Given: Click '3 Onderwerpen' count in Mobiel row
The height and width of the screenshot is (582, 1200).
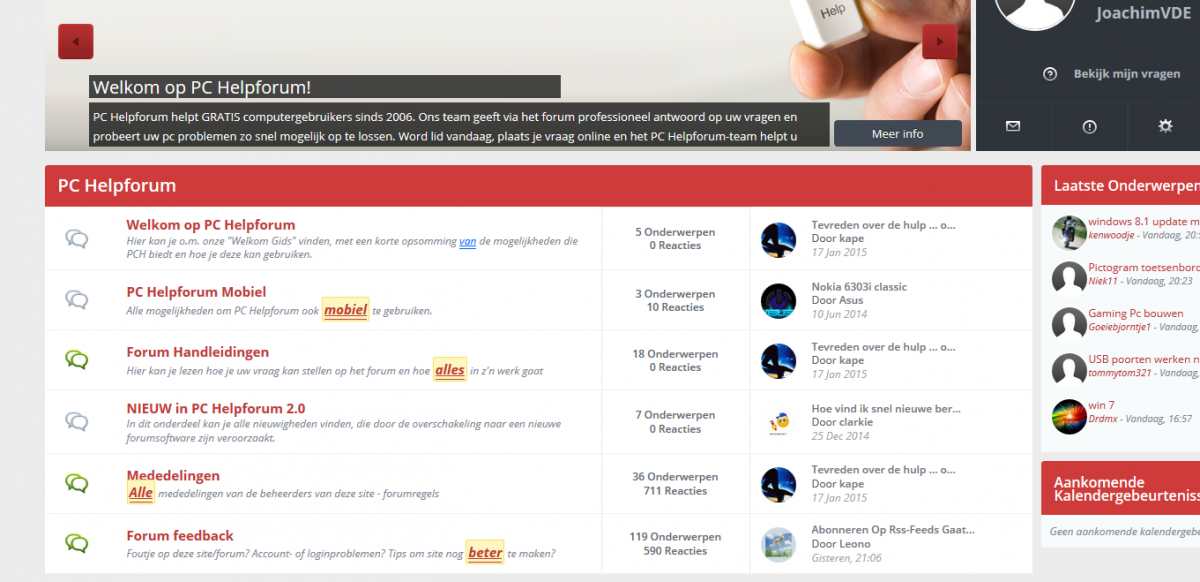Looking at the screenshot, I should tap(675, 294).
